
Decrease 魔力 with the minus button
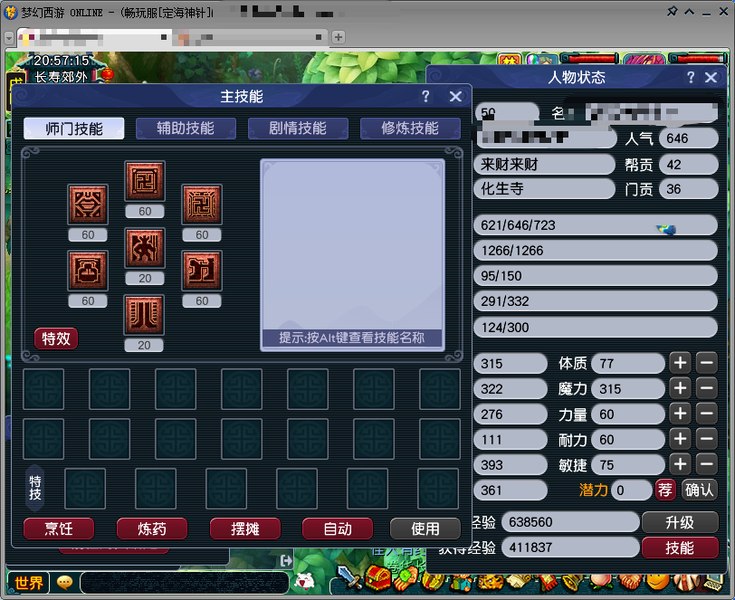click(x=707, y=388)
